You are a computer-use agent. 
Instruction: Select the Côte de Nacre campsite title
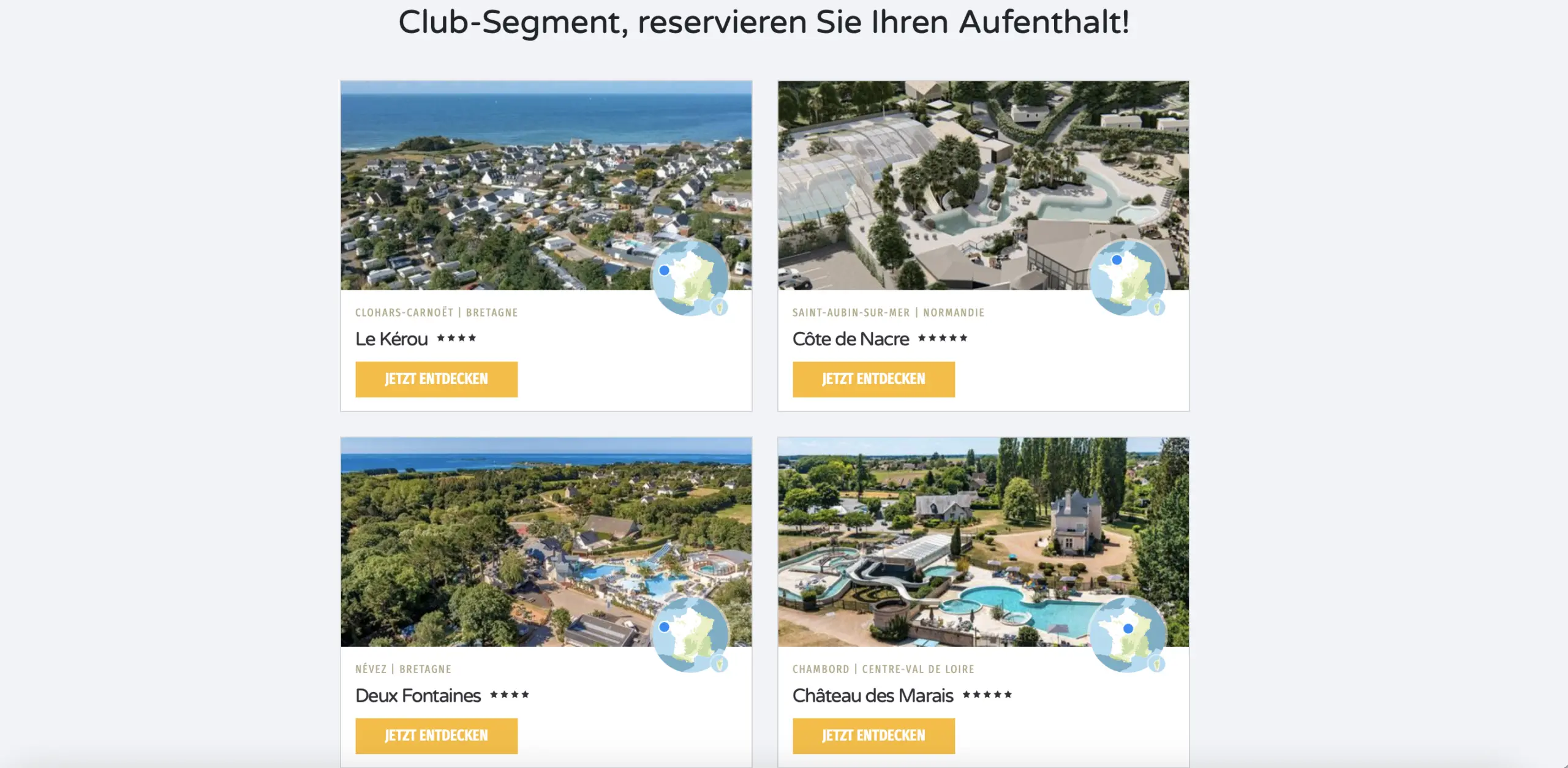(851, 339)
